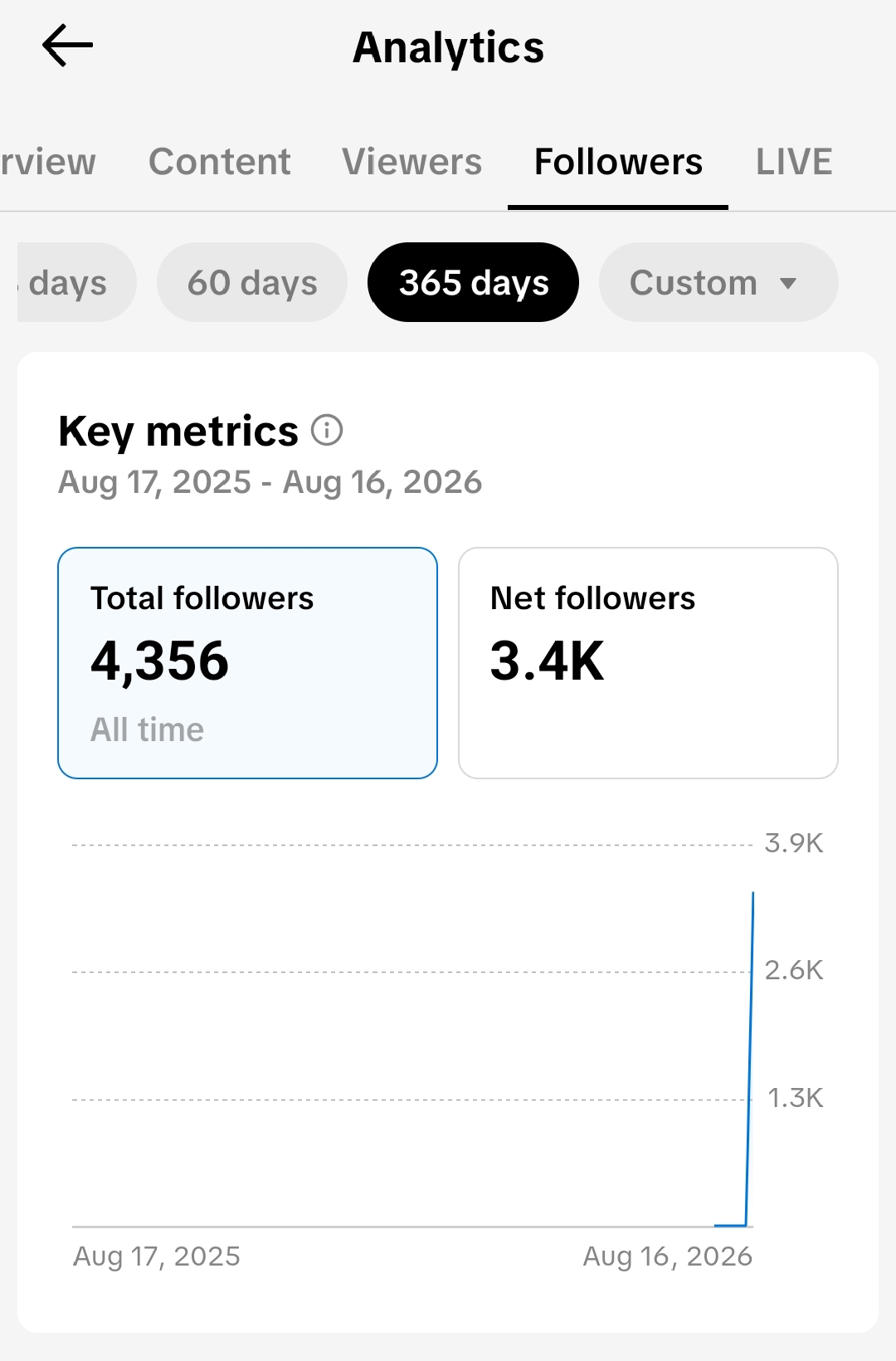This screenshot has width=896, height=1361.
Task: Tap the back arrow icon
Action: pyautogui.click(x=67, y=46)
